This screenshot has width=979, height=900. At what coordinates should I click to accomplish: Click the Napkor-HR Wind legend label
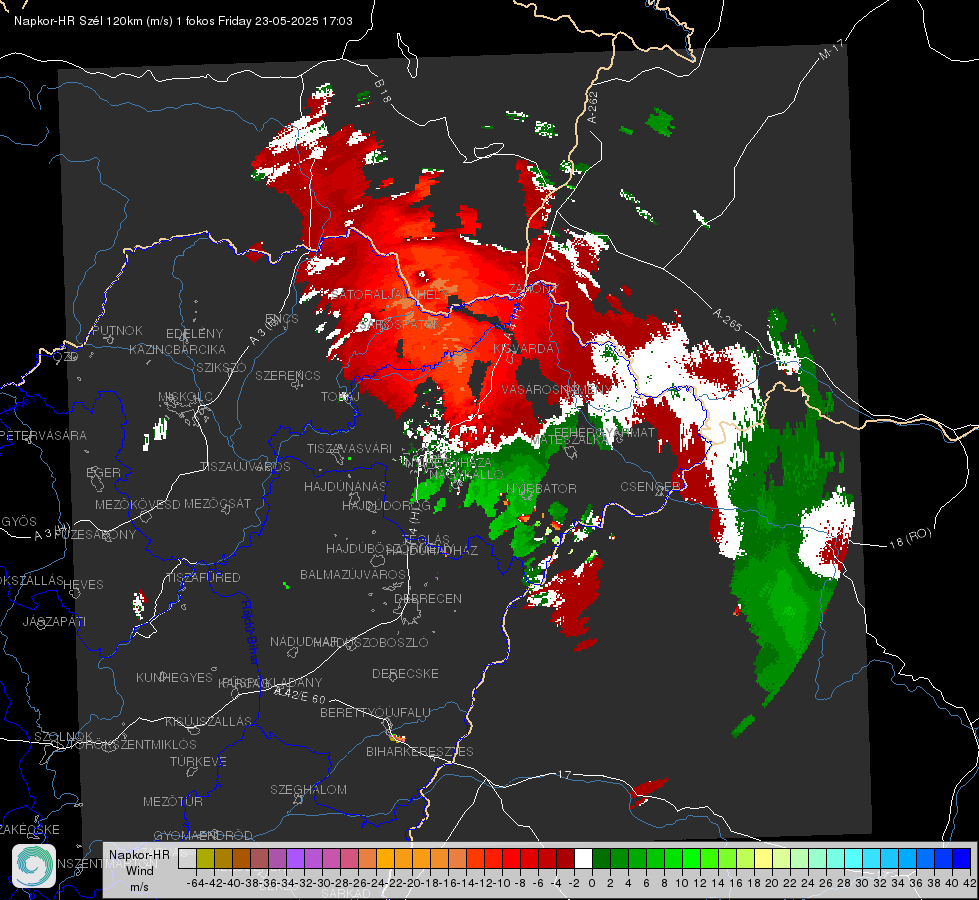point(139,870)
